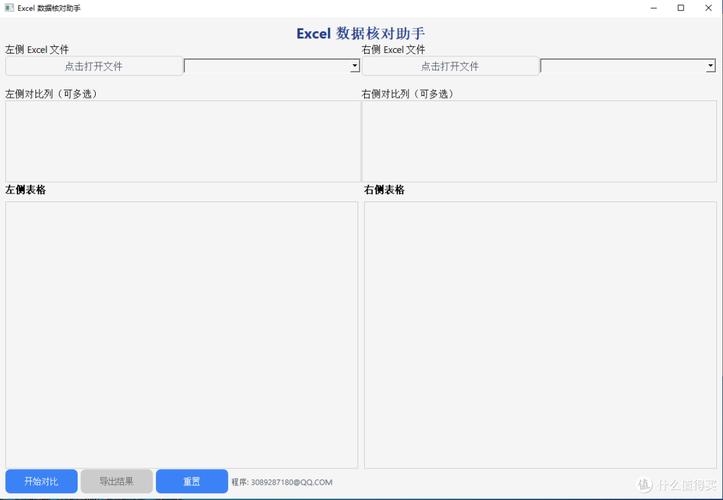
Task: Close the Excel 数据核对助手 window
Action: coord(708,8)
